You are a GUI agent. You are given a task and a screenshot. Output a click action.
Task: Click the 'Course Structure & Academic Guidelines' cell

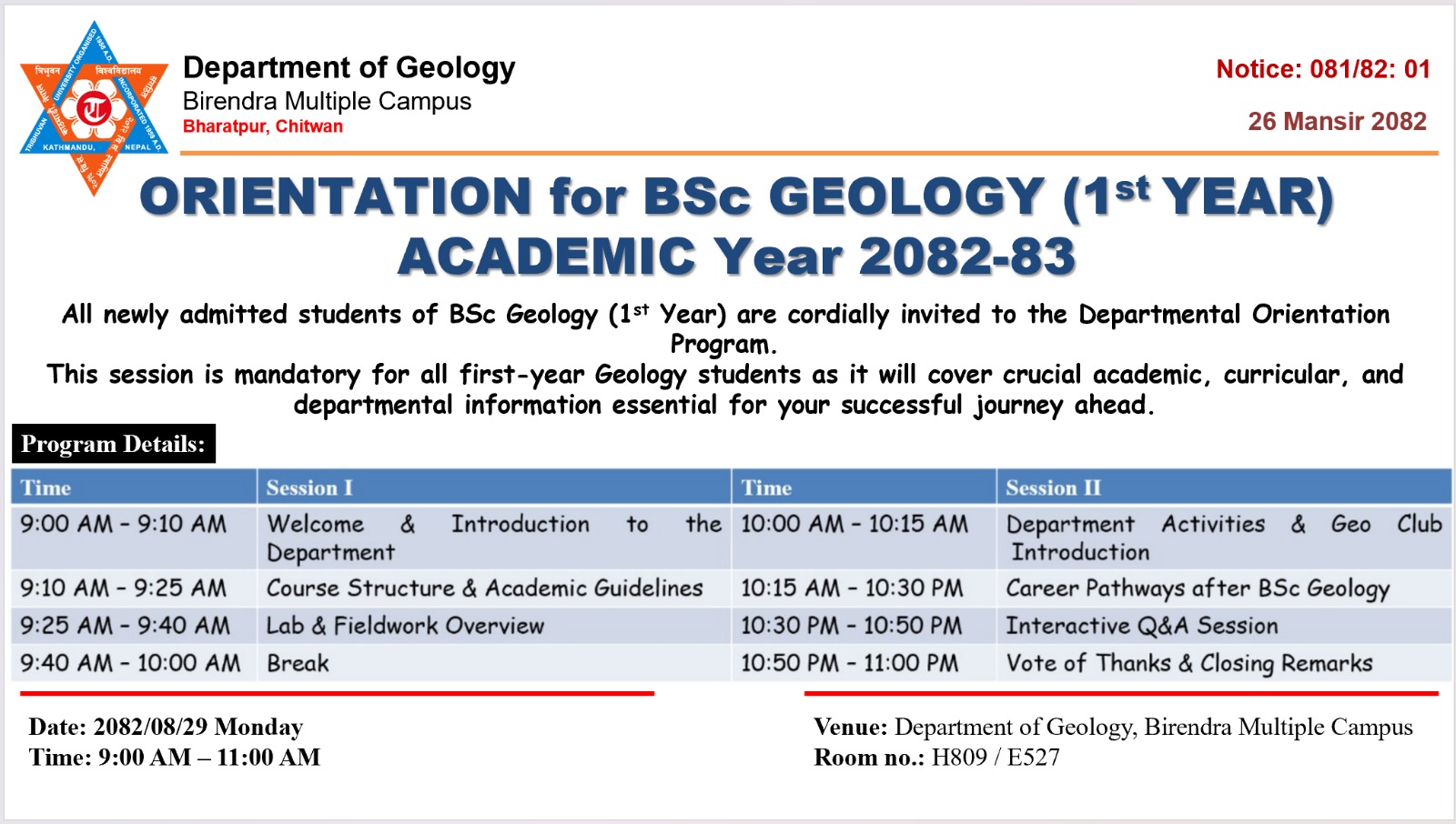[484, 588]
